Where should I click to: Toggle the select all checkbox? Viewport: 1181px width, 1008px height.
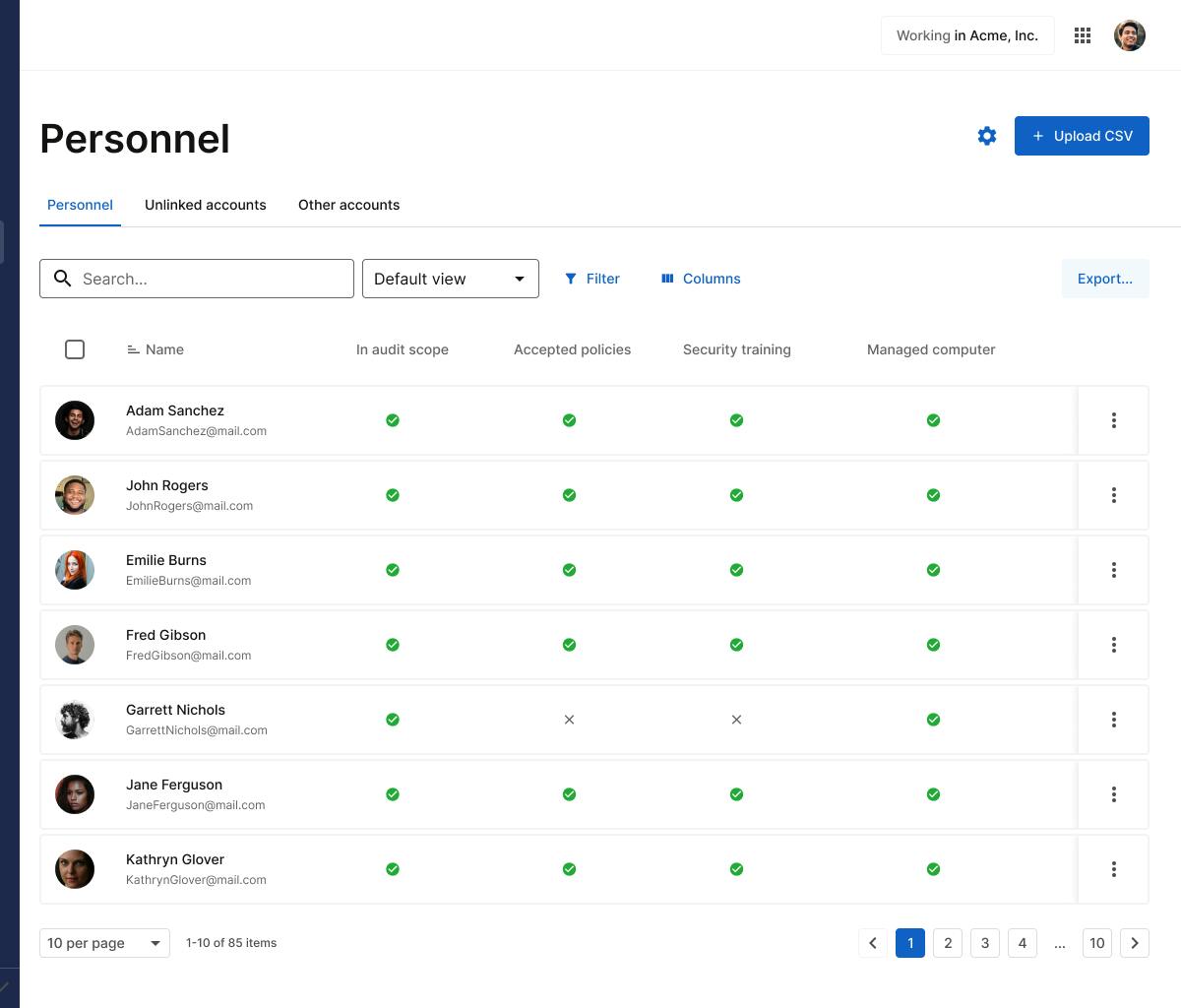pos(75,349)
